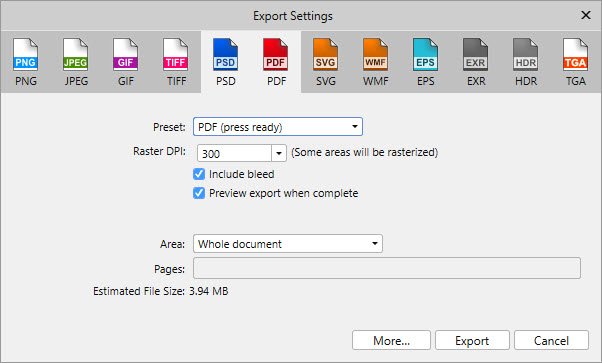Choose the HDR format icon
The width and height of the screenshot is (602, 363).
click(526, 61)
